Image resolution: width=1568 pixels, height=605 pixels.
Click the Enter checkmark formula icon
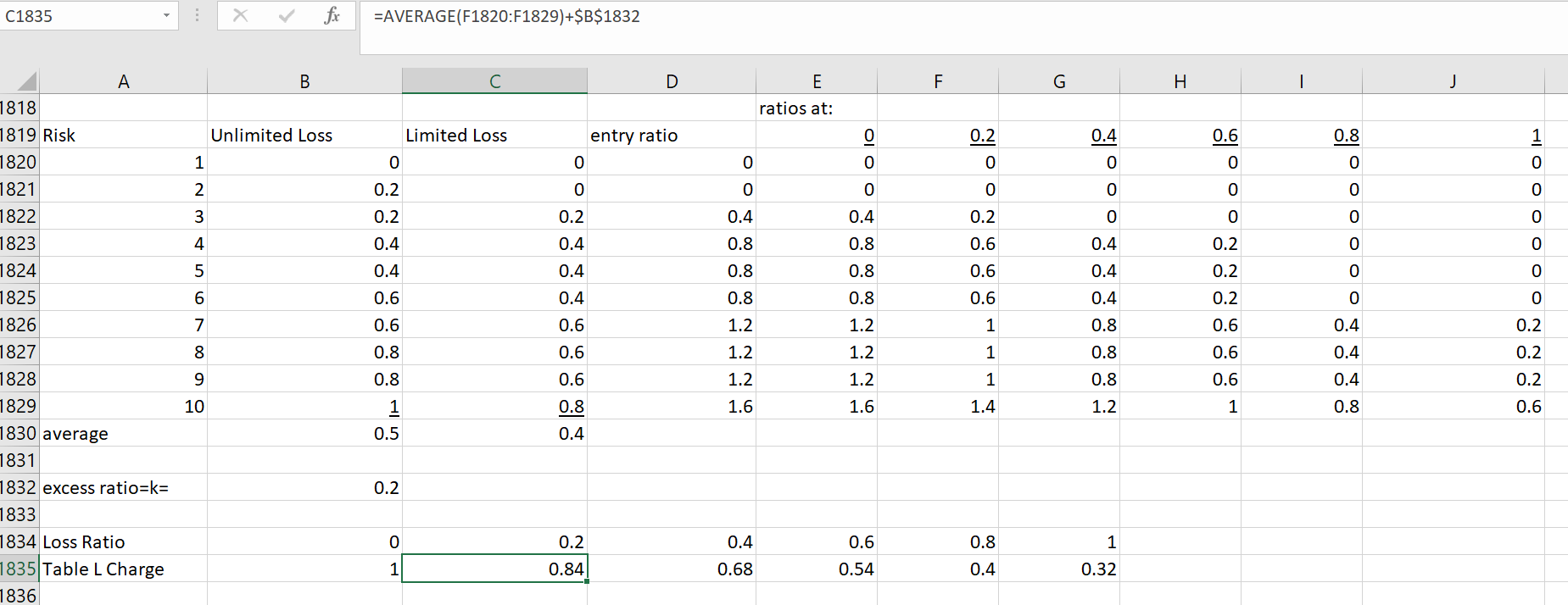pyautogui.click(x=287, y=16)
